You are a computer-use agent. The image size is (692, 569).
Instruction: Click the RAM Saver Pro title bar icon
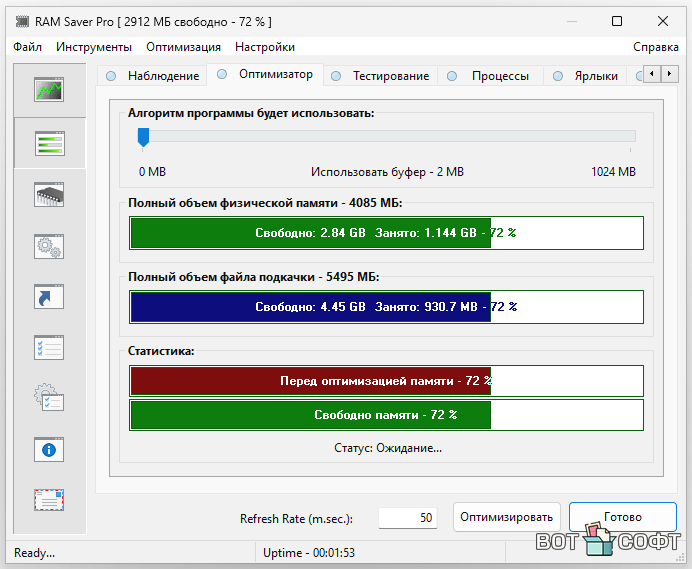tap(22, 21)
